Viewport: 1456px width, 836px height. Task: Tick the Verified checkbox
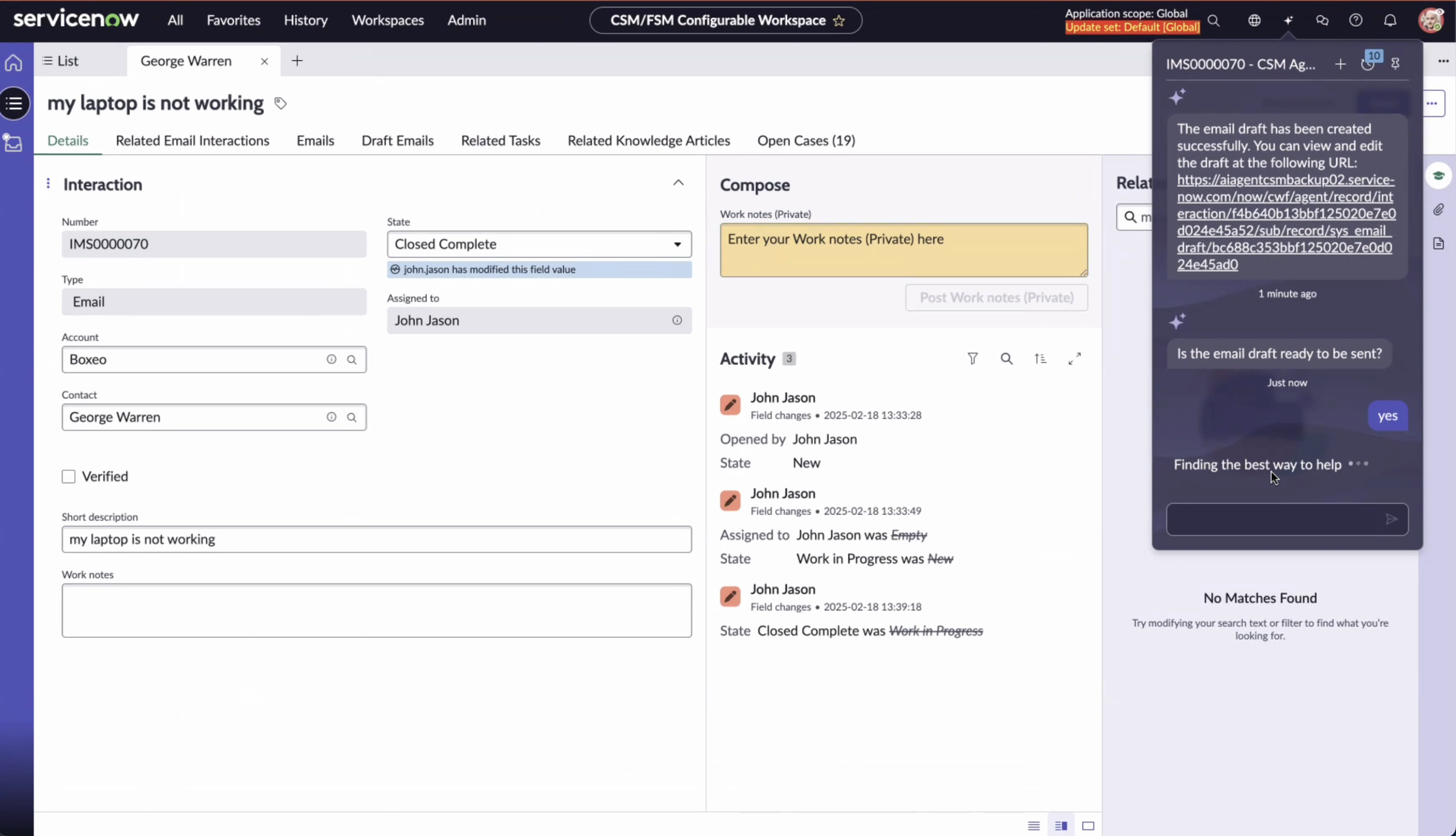click(x=68, y=476)
